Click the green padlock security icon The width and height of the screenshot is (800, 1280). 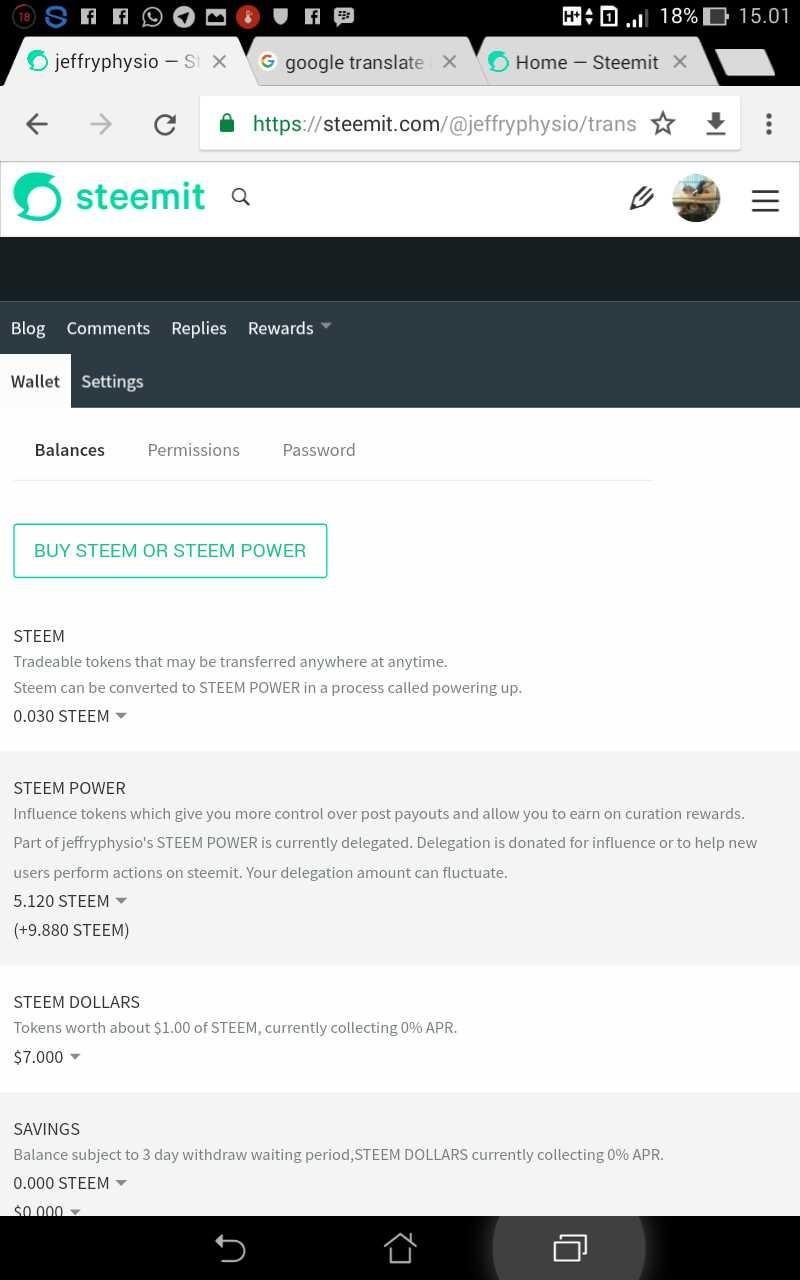click(x=227, y=123)
